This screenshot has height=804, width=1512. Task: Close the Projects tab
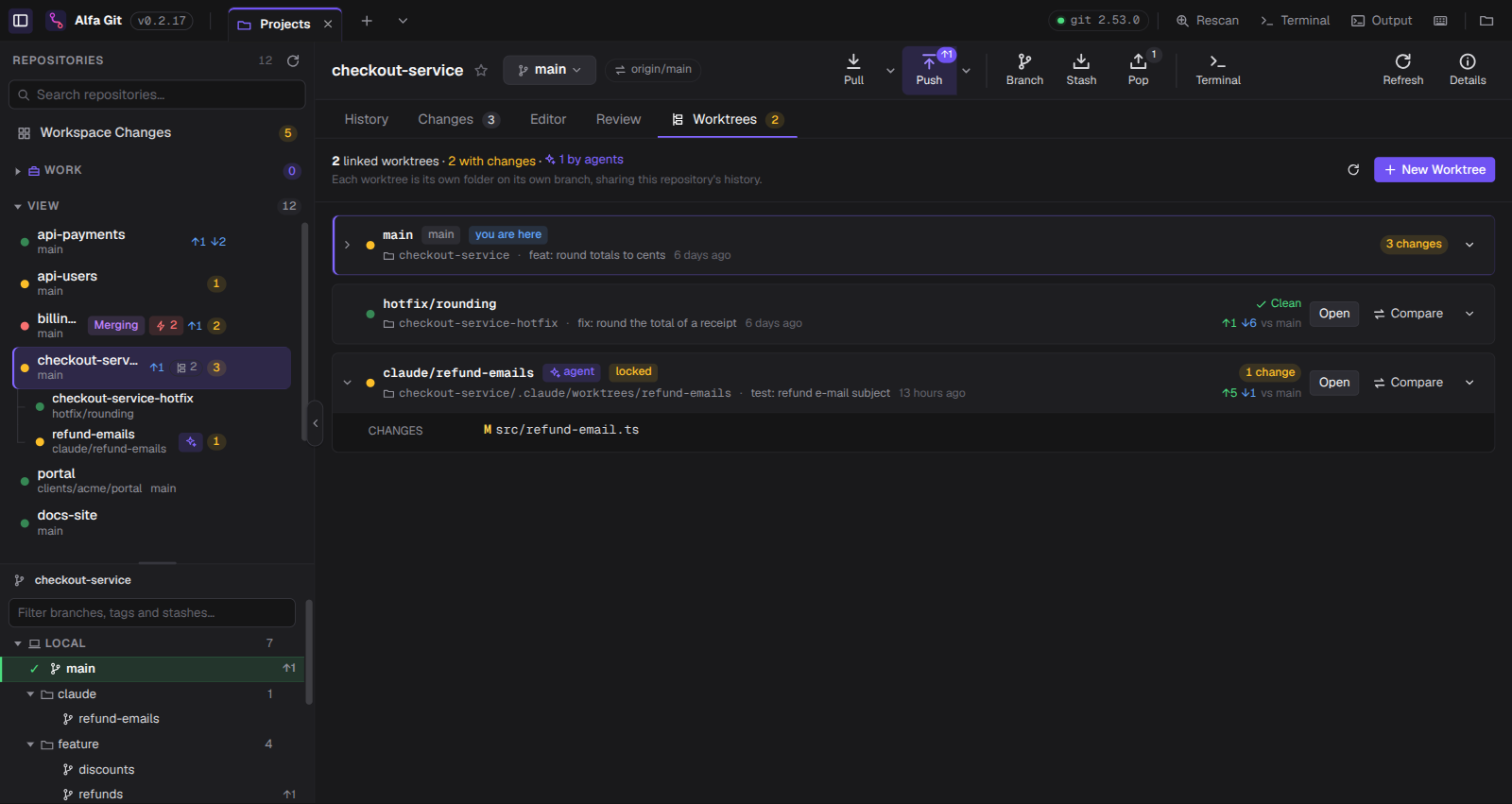click(328, 25)
